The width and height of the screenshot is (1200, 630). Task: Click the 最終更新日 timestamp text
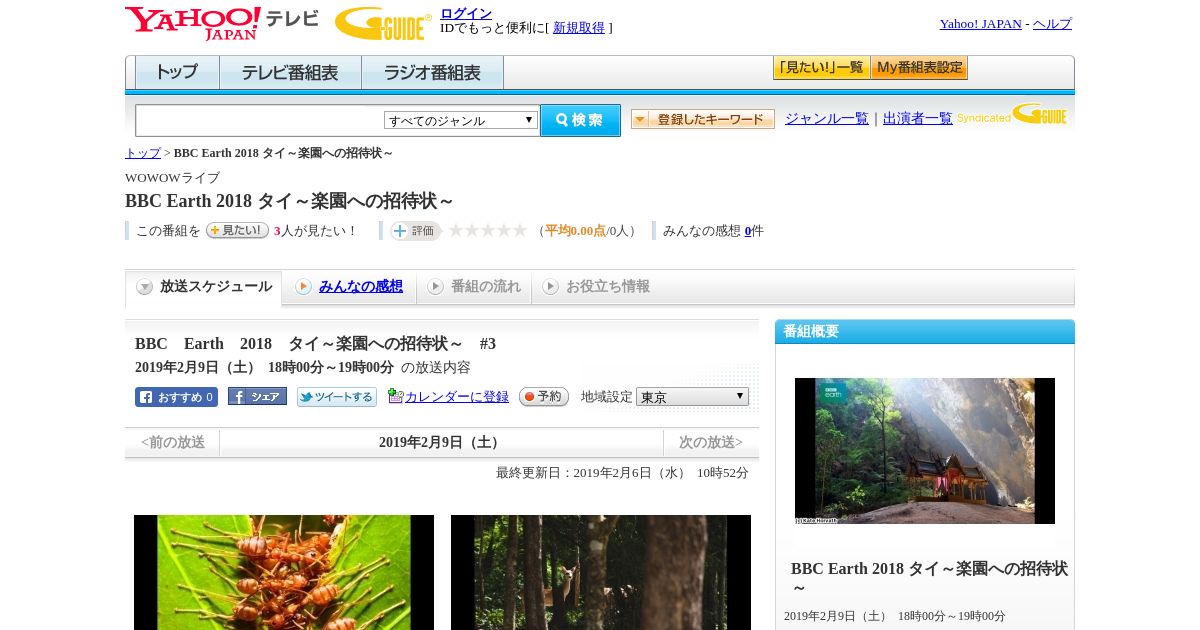click(x=622, y=473)
